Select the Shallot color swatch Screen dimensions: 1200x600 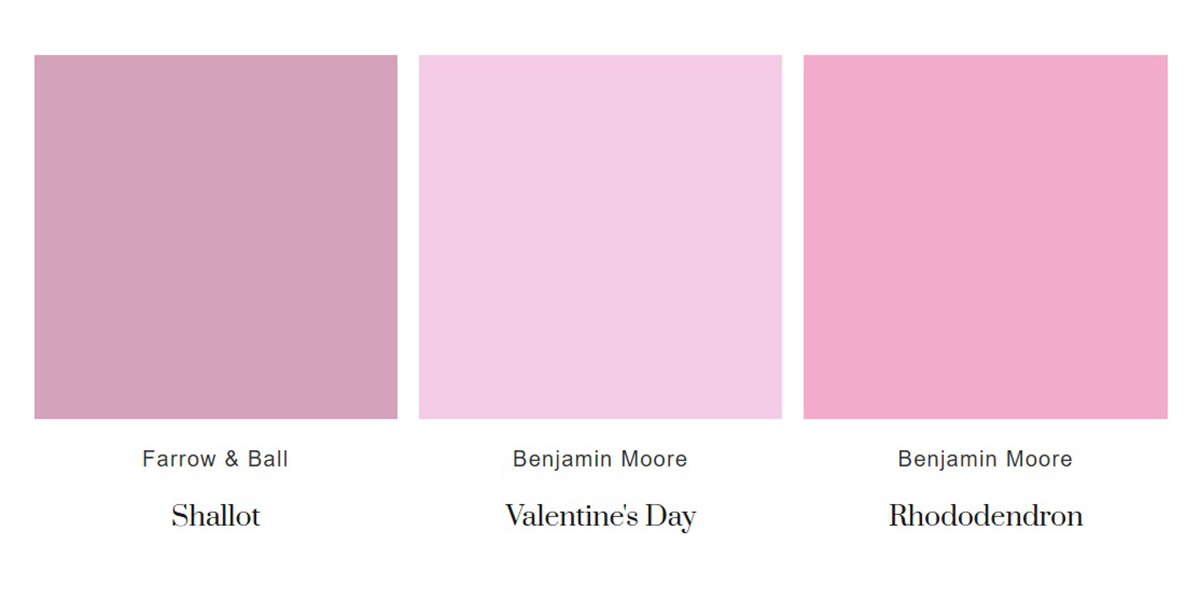coord(216,237)
